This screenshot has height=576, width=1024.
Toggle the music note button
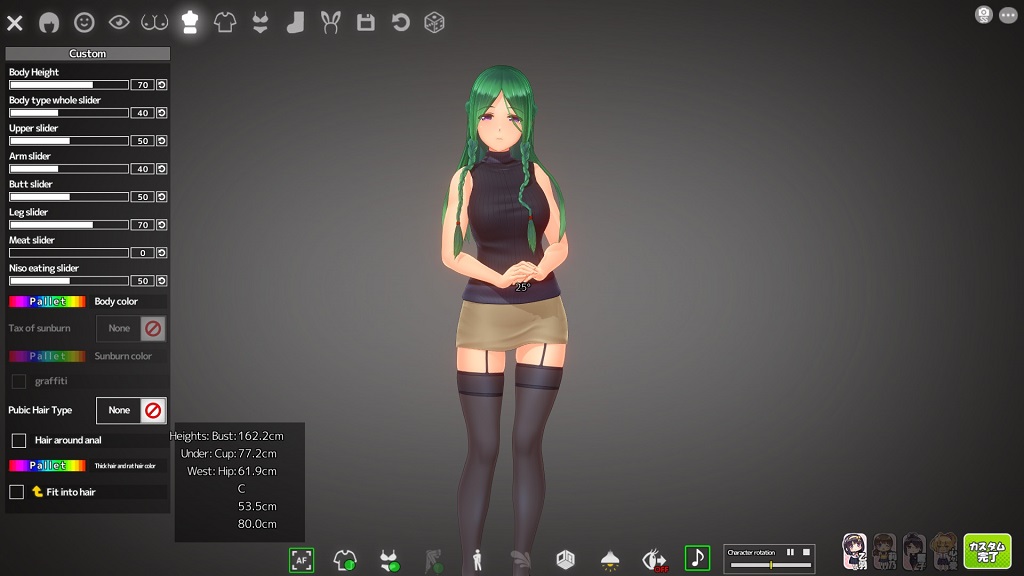697,558
